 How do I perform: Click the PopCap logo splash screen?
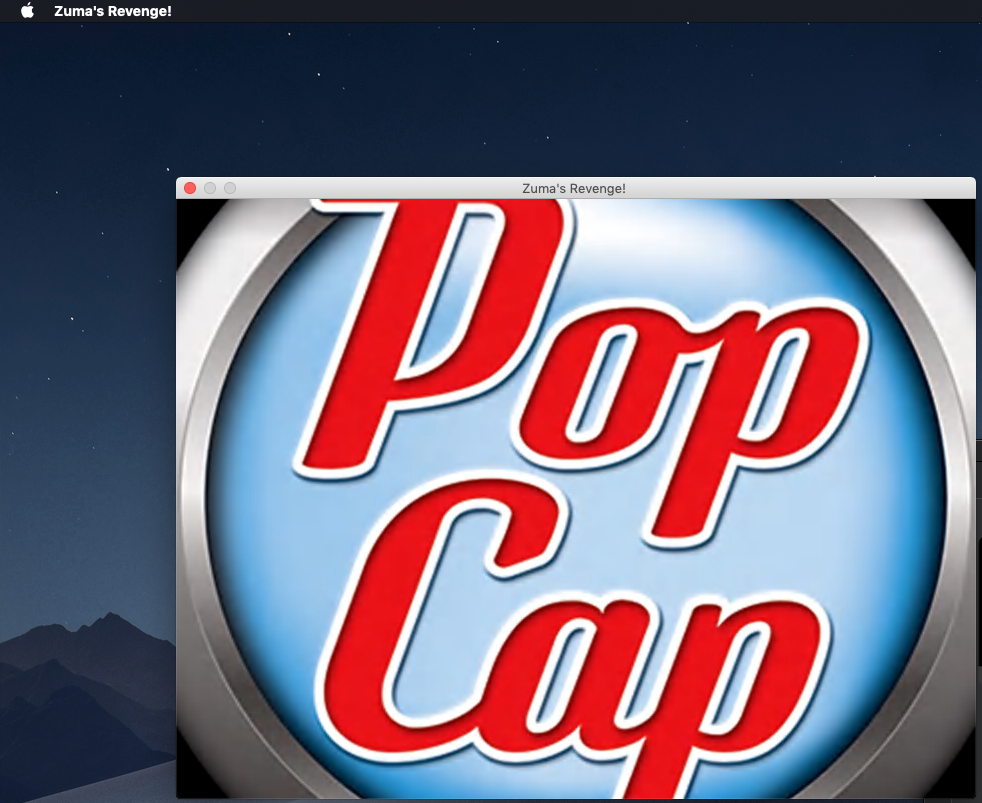576,499
